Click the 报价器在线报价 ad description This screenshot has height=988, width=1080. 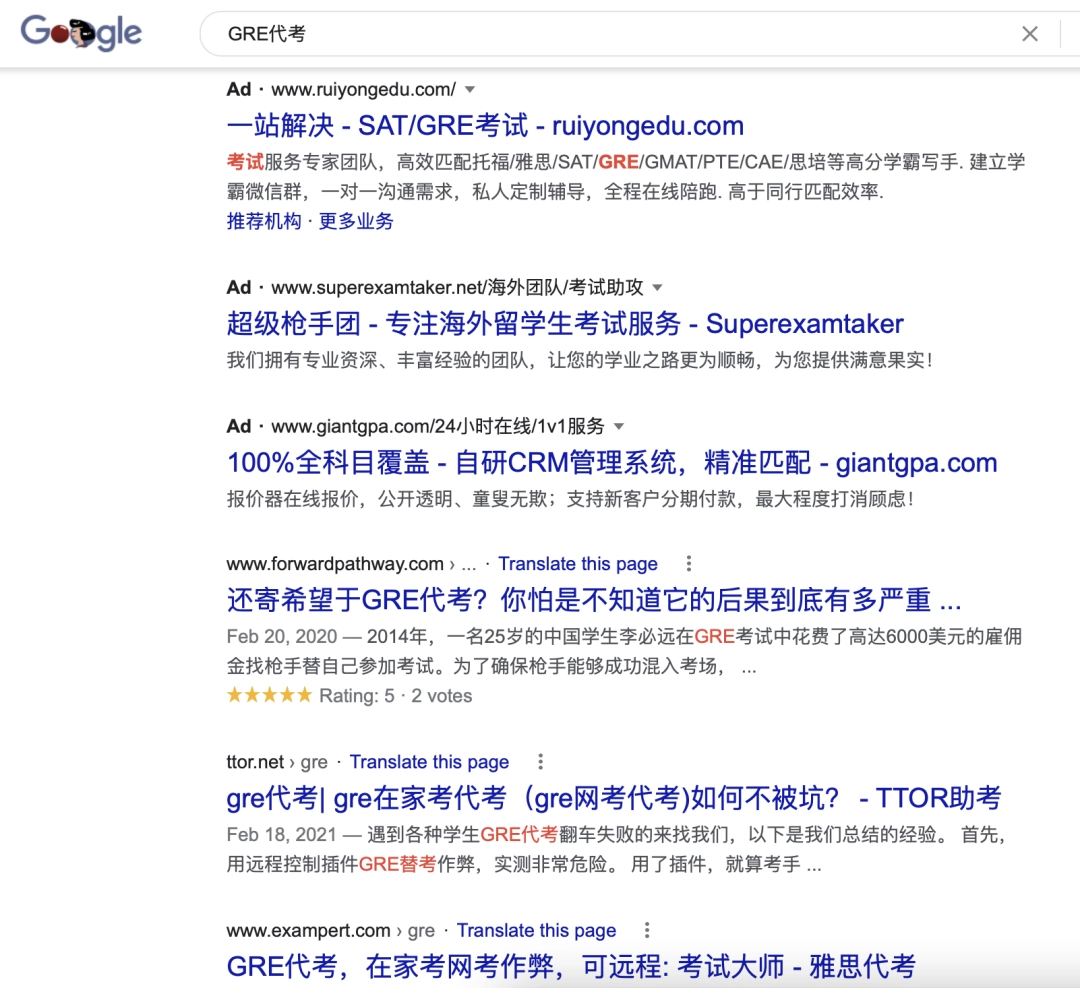[x=570, y=500]
